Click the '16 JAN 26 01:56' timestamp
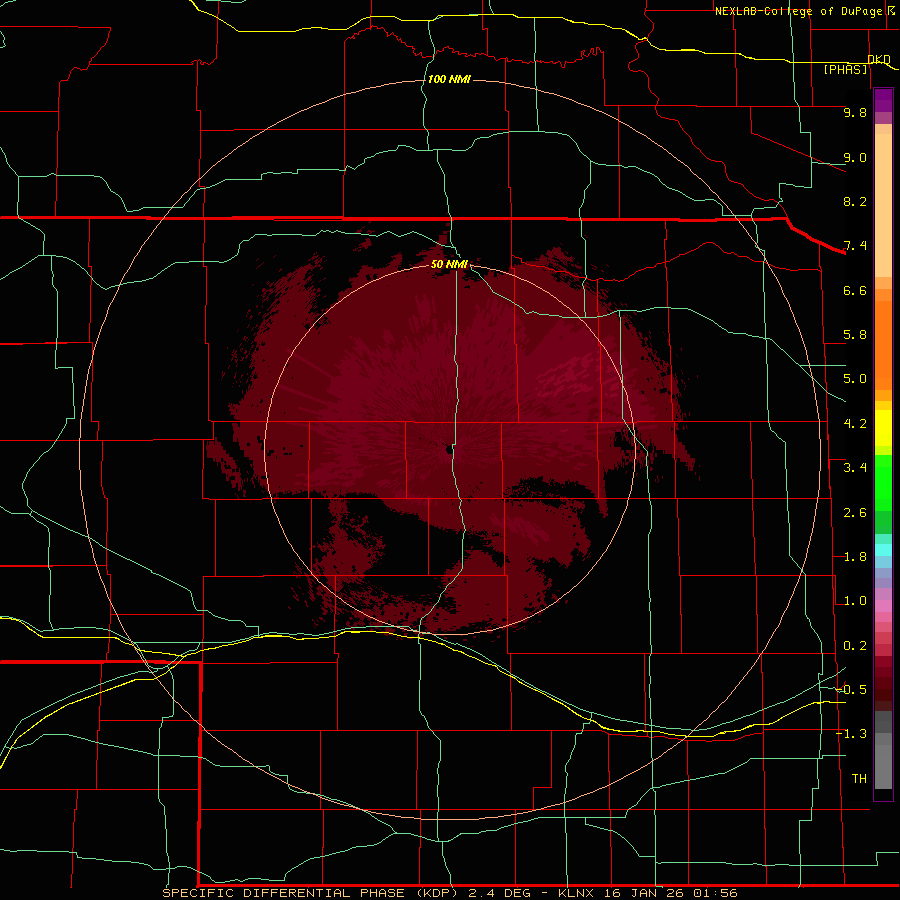 (x=670, y=893)
